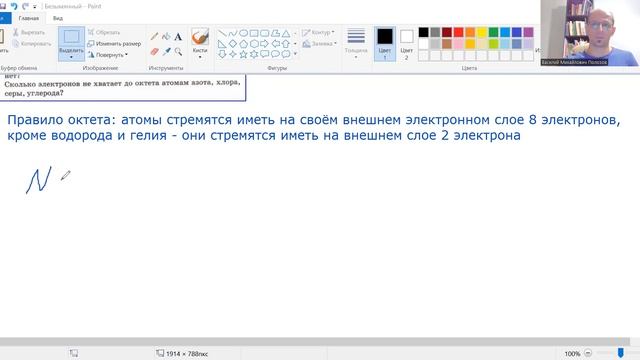Choose the orange color swatch

pyautogui.click(x=470, y=32)
